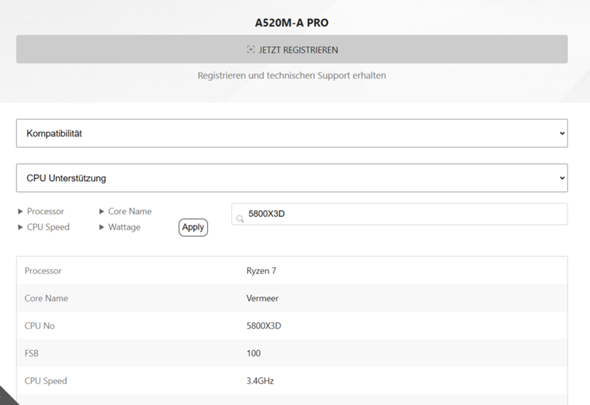Click the A520M-A PRO product title

click(292, 23)
